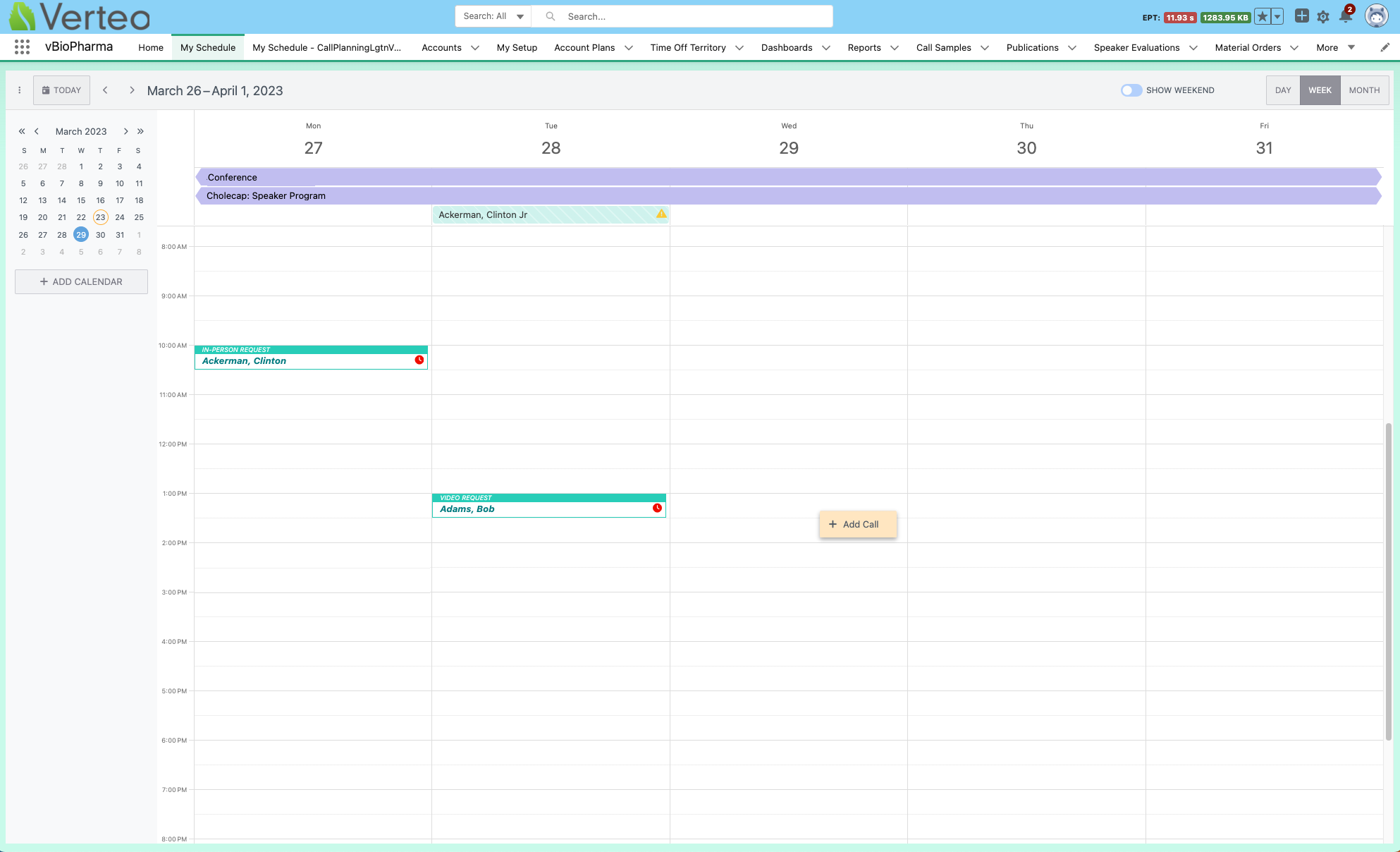Click the global actions plus icon
This screenshot has width=1400, height=852.
(1301, 16)
